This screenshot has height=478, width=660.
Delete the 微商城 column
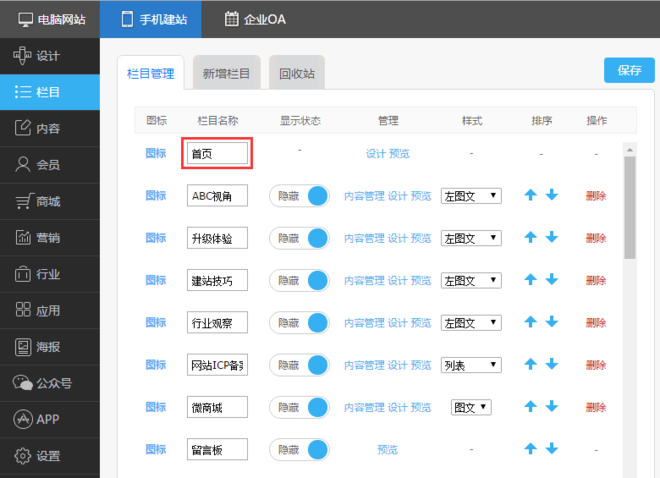pyautogui.click(x=596, y=407)
